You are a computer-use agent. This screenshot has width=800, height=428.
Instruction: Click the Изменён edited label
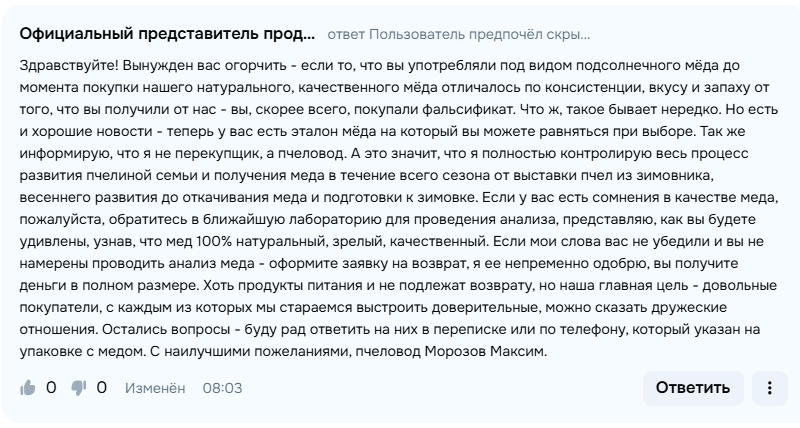pyautogui.click(x=155, y=388)
